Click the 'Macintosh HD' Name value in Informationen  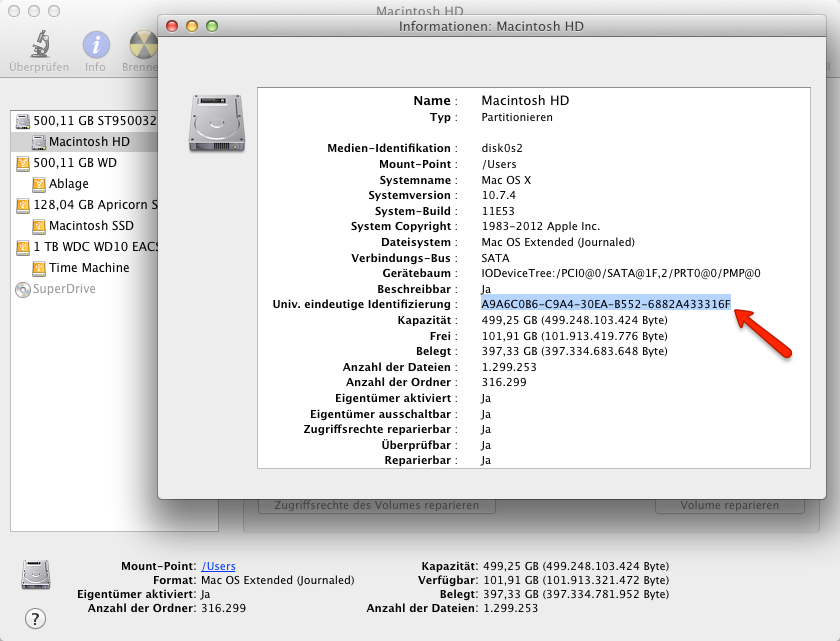(x=525, y=101)
